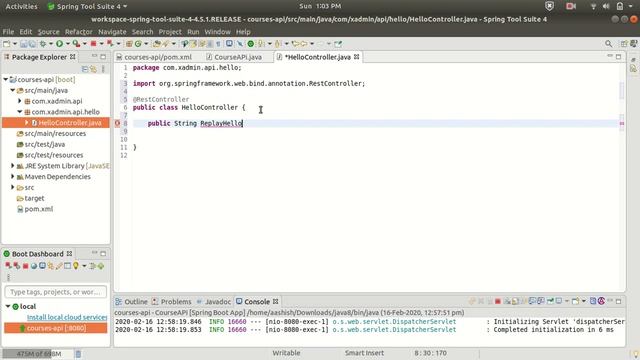
Task: Switch to the Javadoc tab
Action: 214,302
